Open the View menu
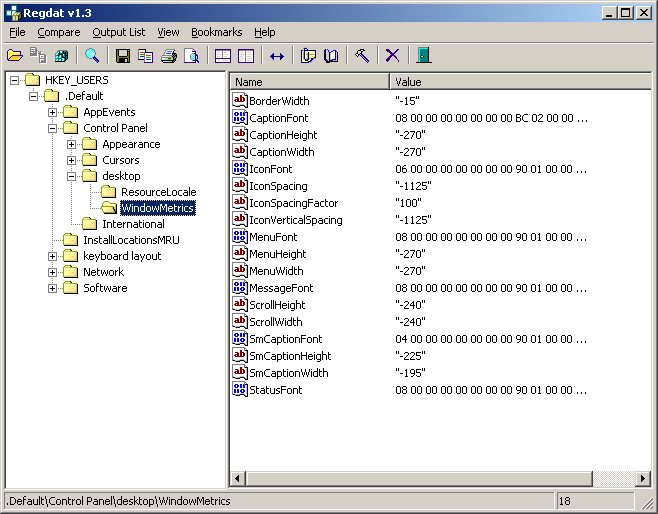This screenshot has height=514, width=658. point(168,32)
